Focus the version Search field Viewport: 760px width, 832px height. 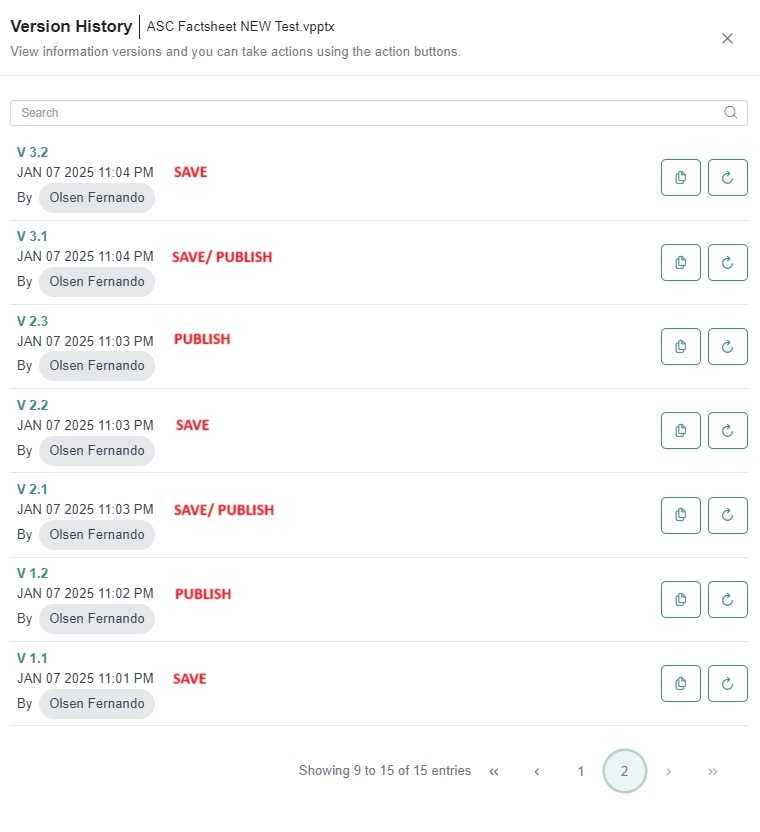point(379,113)
